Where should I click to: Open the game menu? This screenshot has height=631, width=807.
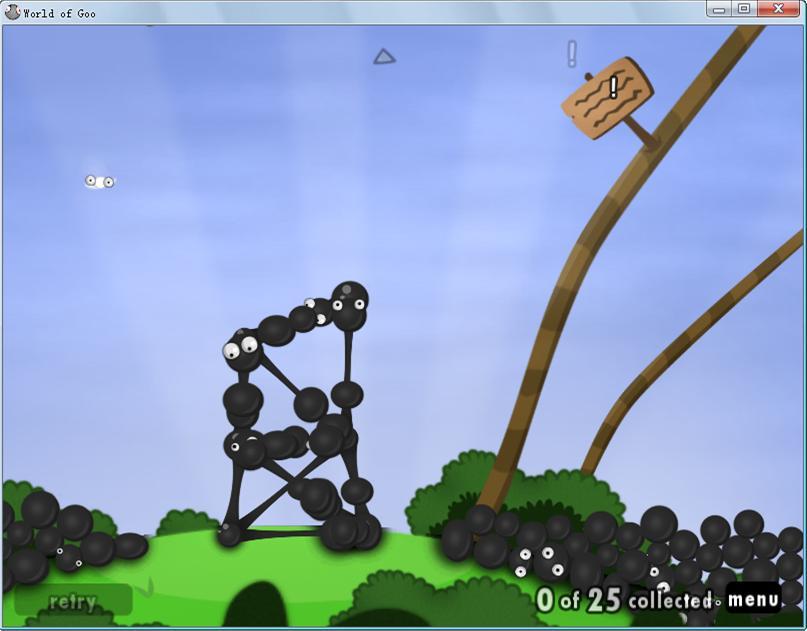(753, 599)
